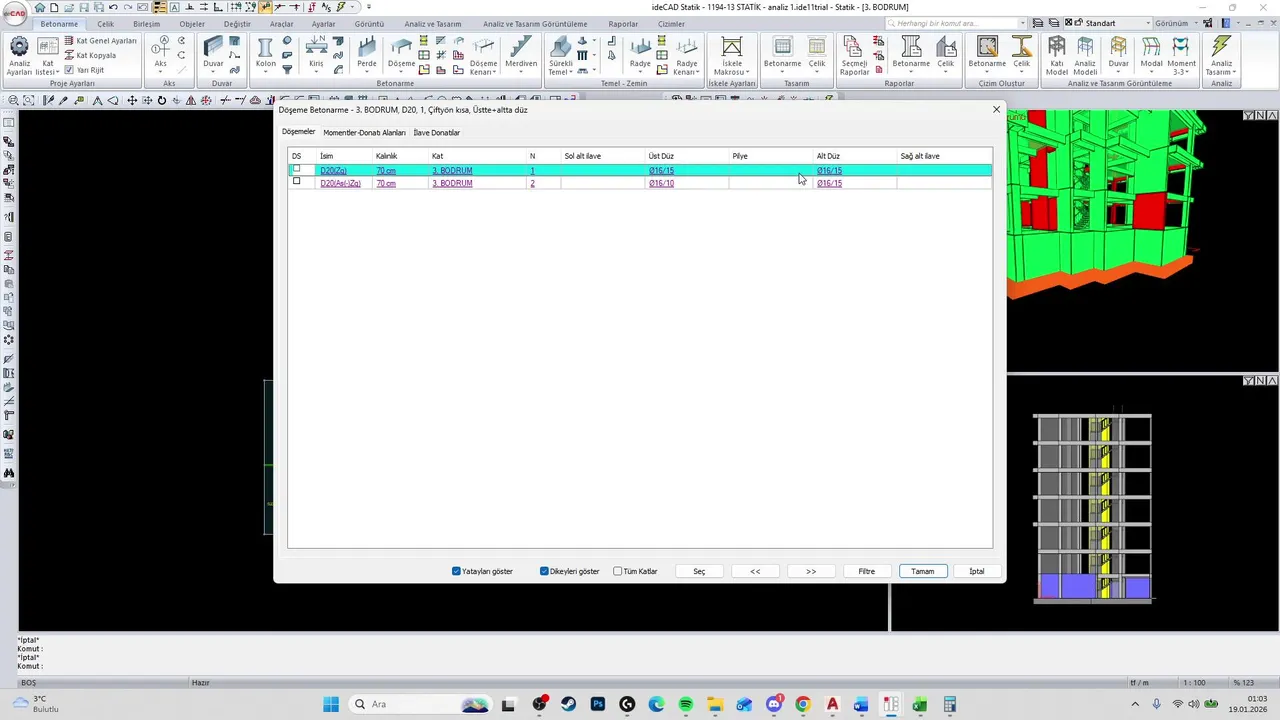Select the Kiriş tool
This screenshot has height=720, width=1280.
point(316,54)
